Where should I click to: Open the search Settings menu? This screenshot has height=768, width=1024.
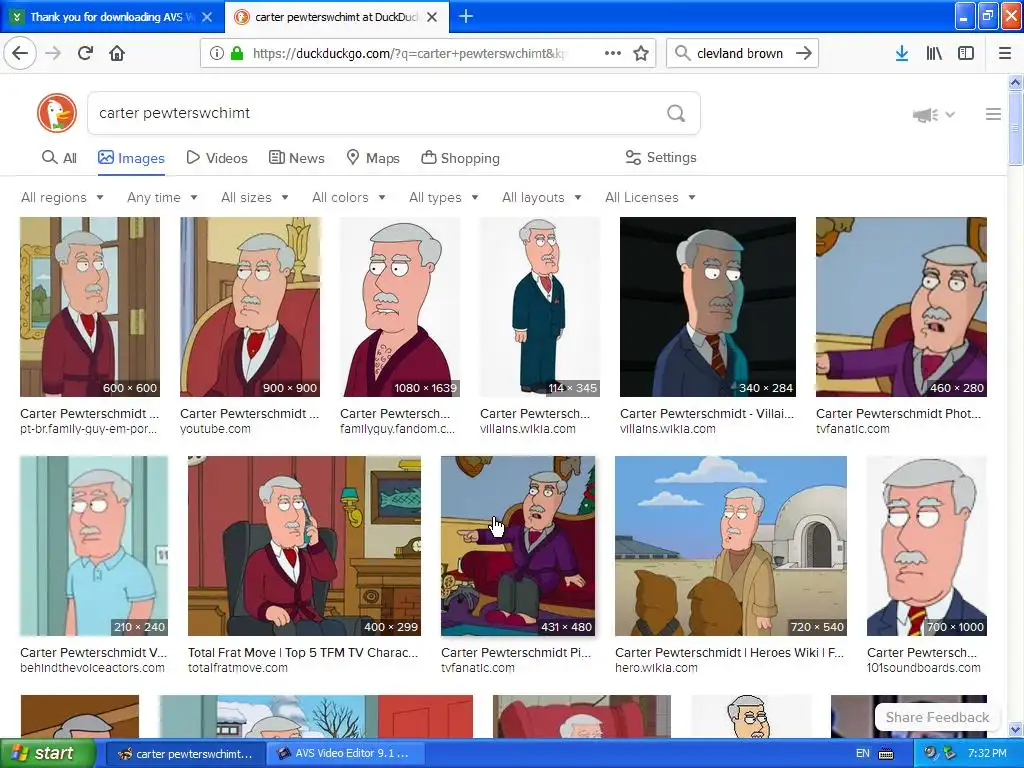(x=661, y=157)
